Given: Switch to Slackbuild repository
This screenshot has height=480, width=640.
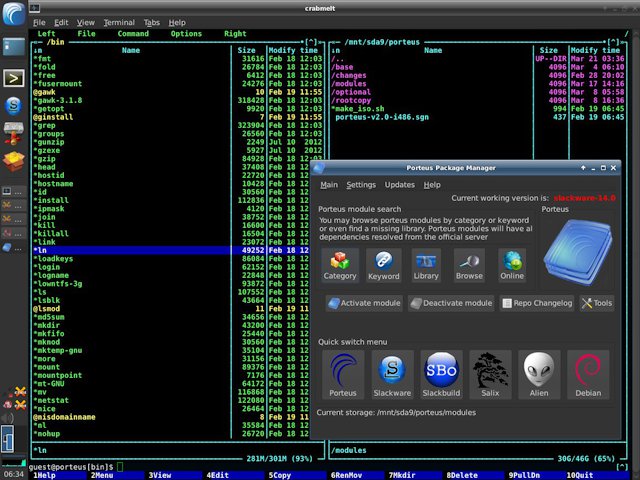Looking at the screenshot, I should (x=441, y=375).
